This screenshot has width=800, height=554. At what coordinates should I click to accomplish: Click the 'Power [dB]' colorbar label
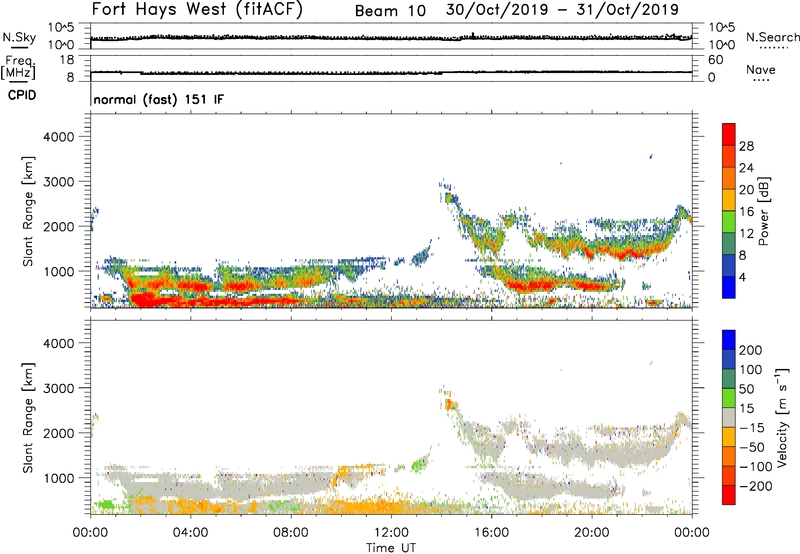763,211
